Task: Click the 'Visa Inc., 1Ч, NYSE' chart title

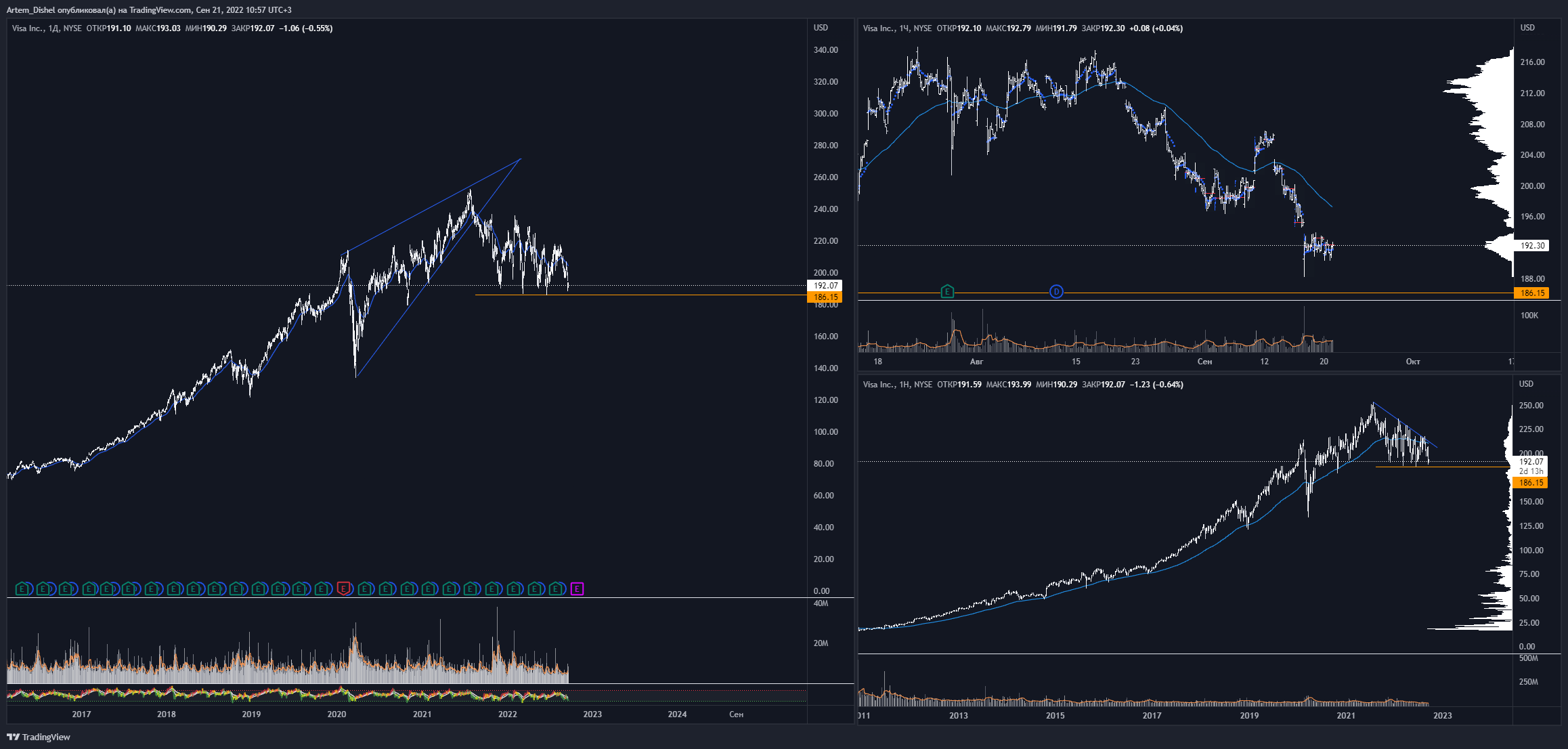Action: pyautogui.click(x=897, y=28)
